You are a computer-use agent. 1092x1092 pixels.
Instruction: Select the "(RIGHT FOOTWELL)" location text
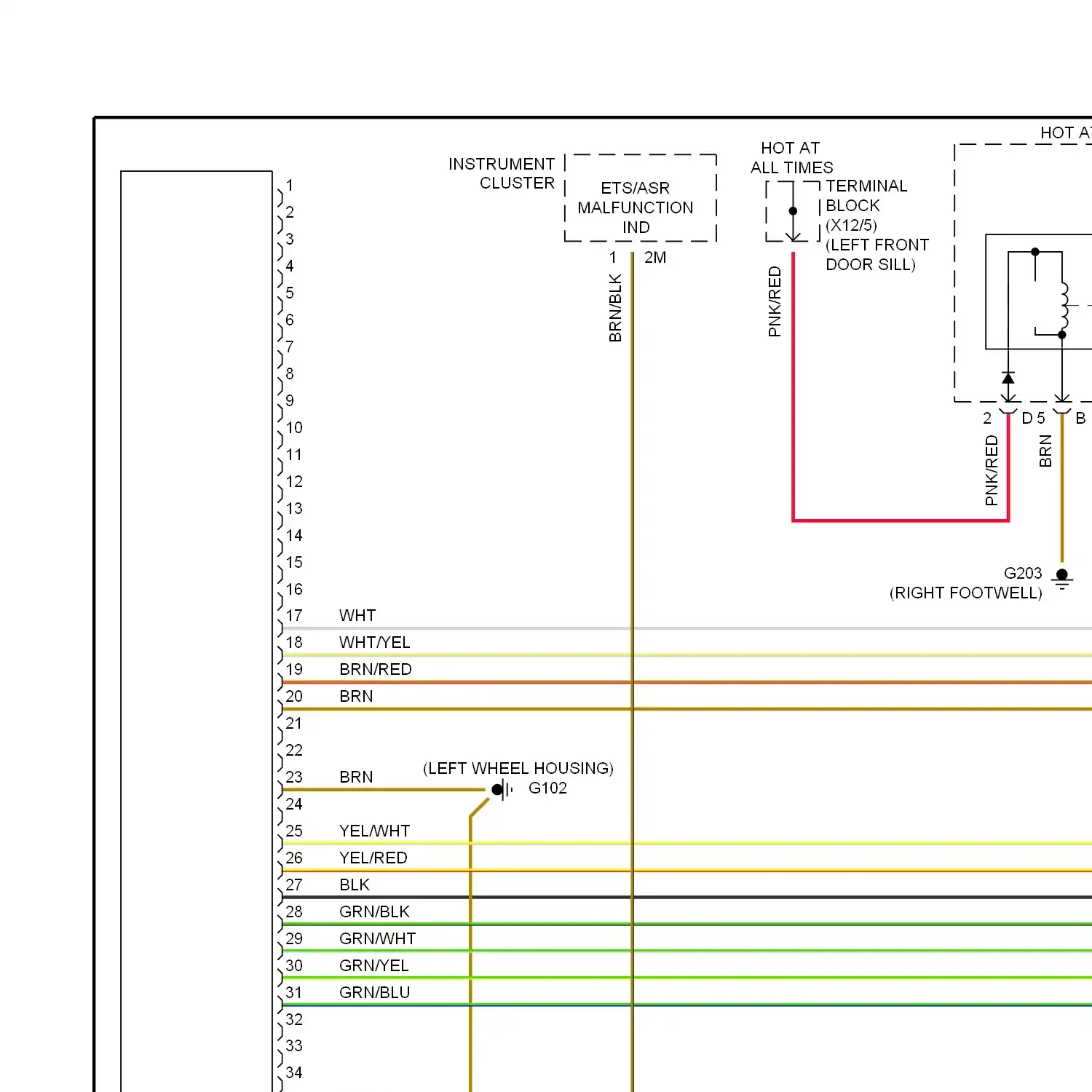tap(965, 593)
